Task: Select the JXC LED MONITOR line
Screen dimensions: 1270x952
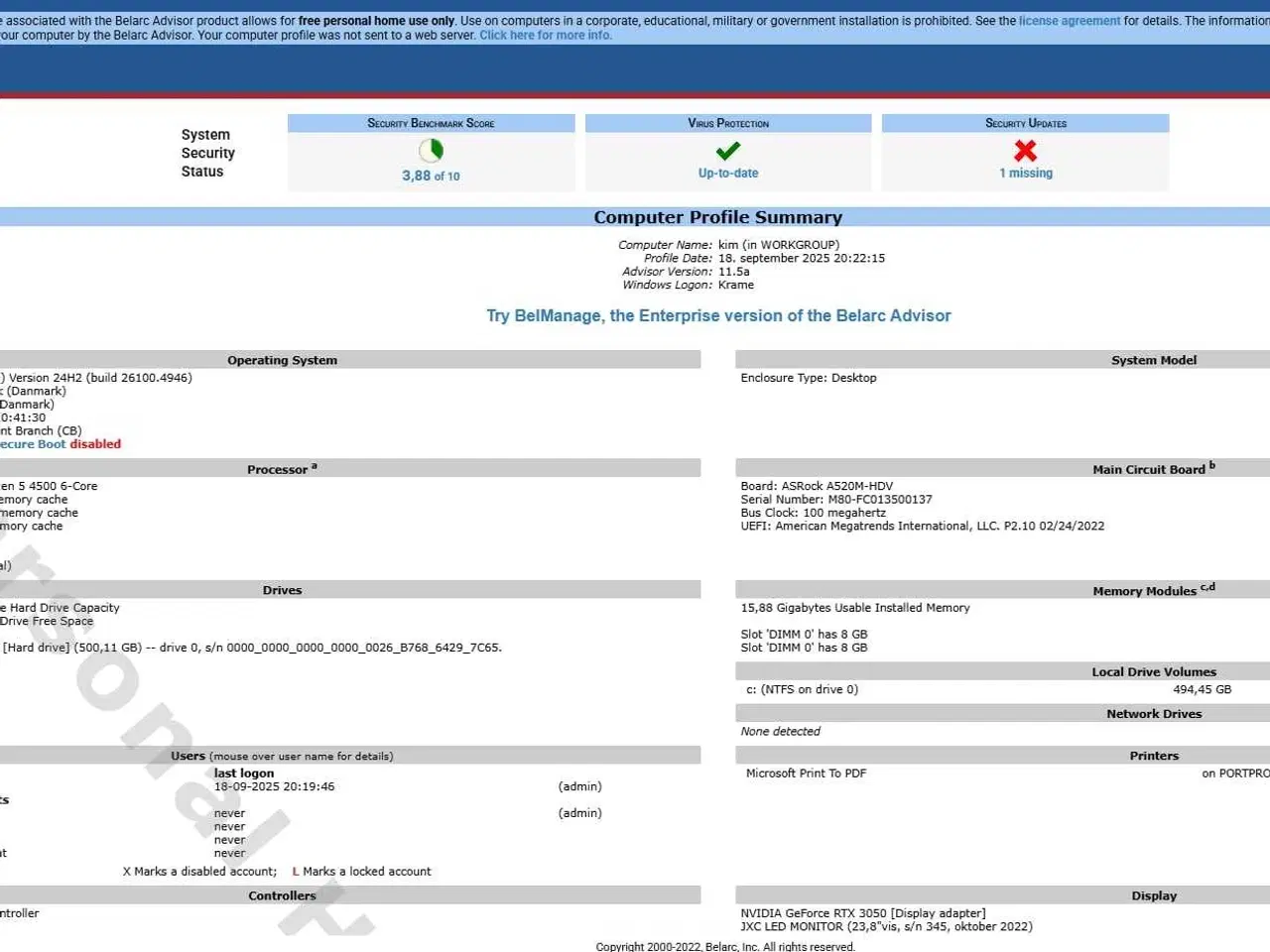Action: coord(886,927)
